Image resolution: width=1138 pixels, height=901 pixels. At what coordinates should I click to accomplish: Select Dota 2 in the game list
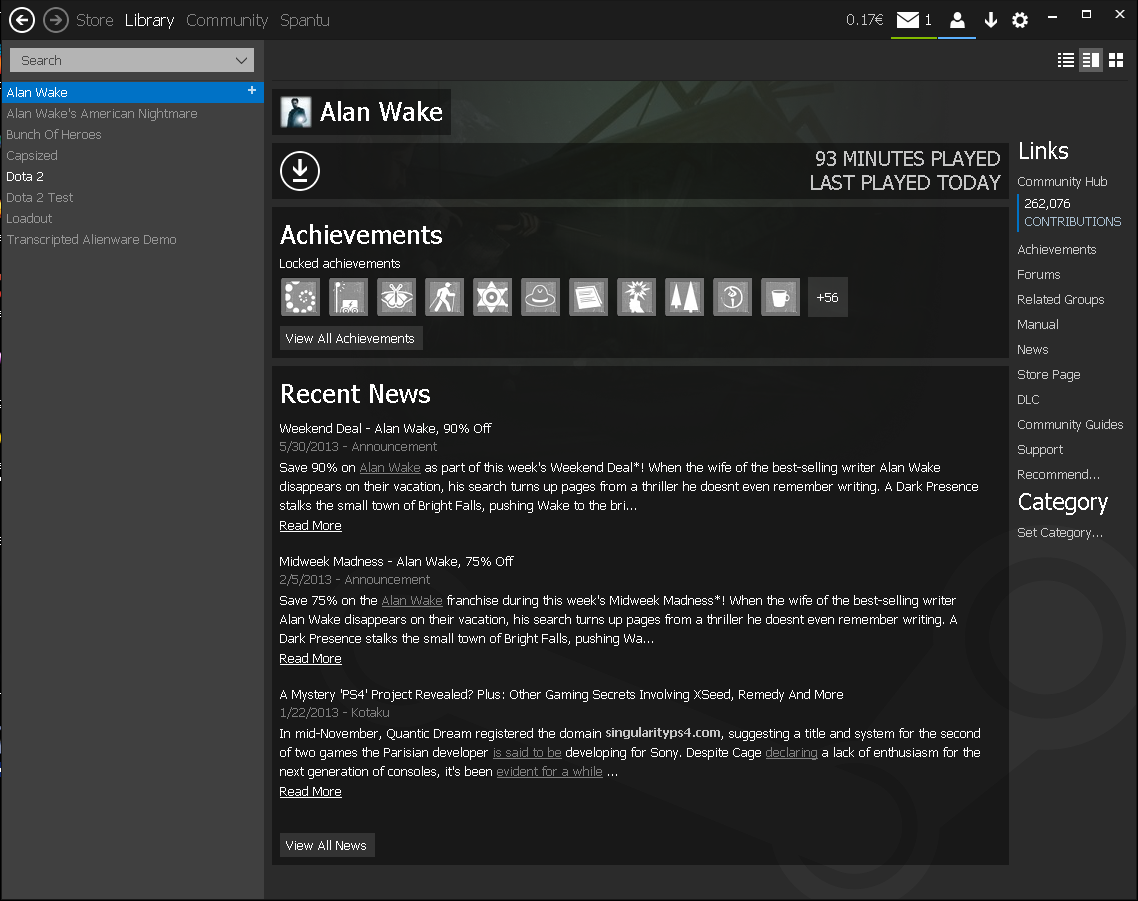click(132, 176)
